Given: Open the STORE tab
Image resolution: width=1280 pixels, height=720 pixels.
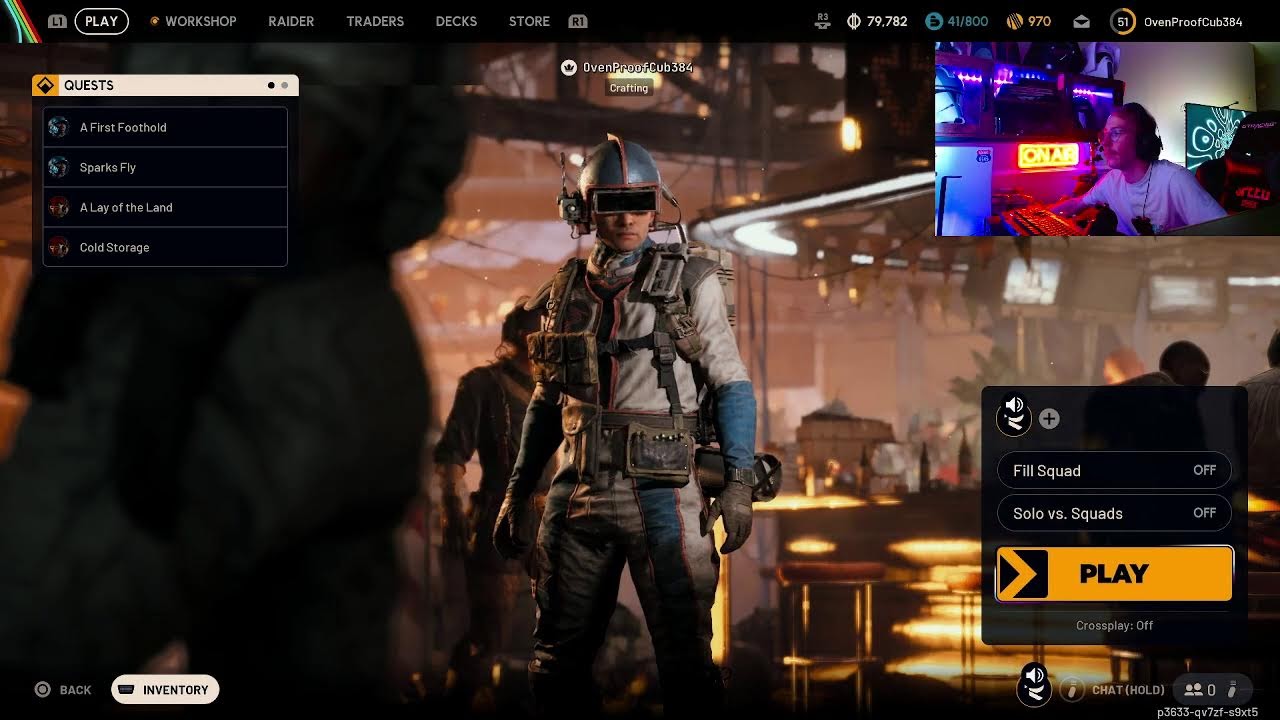Looking at the screenshot, I should (529, 21).
